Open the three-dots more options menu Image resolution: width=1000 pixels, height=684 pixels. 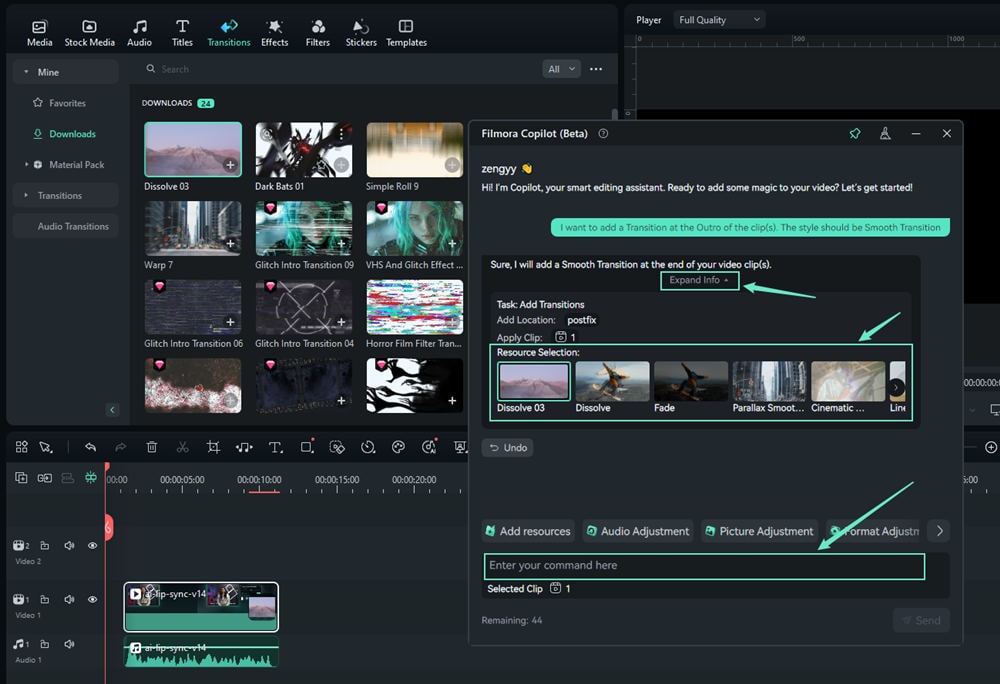click(x=596, y=69)
